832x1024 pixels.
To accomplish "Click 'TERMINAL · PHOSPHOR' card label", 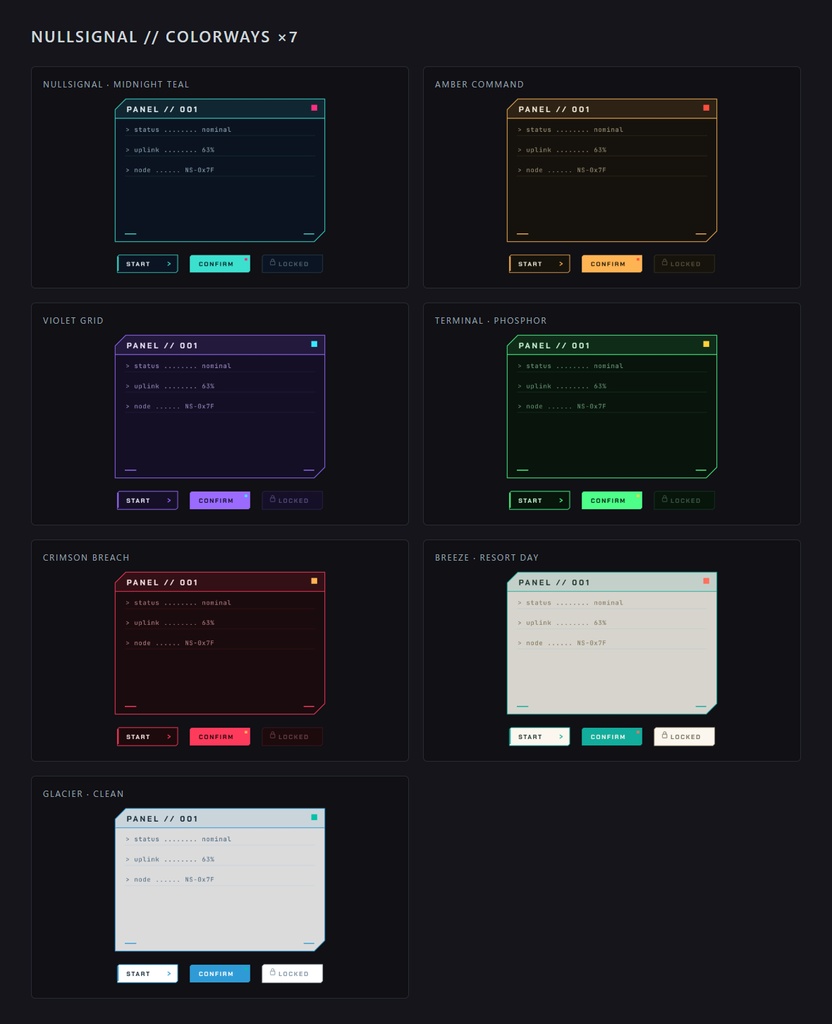I will (x=490, y=321).
